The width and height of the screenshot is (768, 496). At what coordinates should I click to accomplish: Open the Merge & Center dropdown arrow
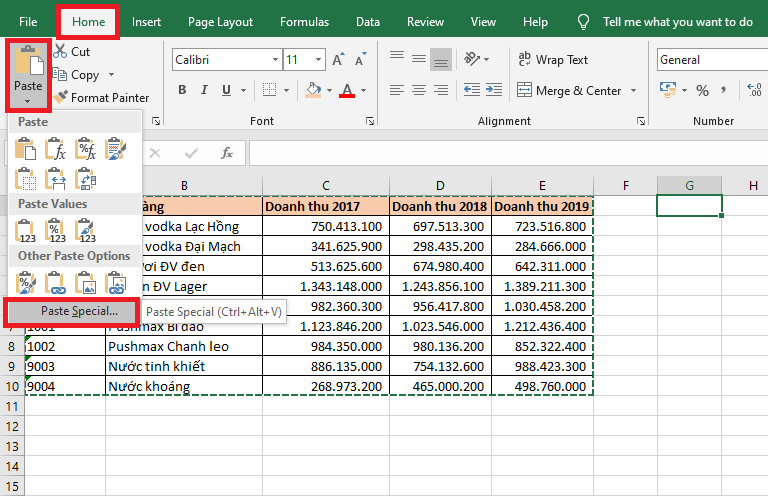pyautogui.click(x=634, y=91)
